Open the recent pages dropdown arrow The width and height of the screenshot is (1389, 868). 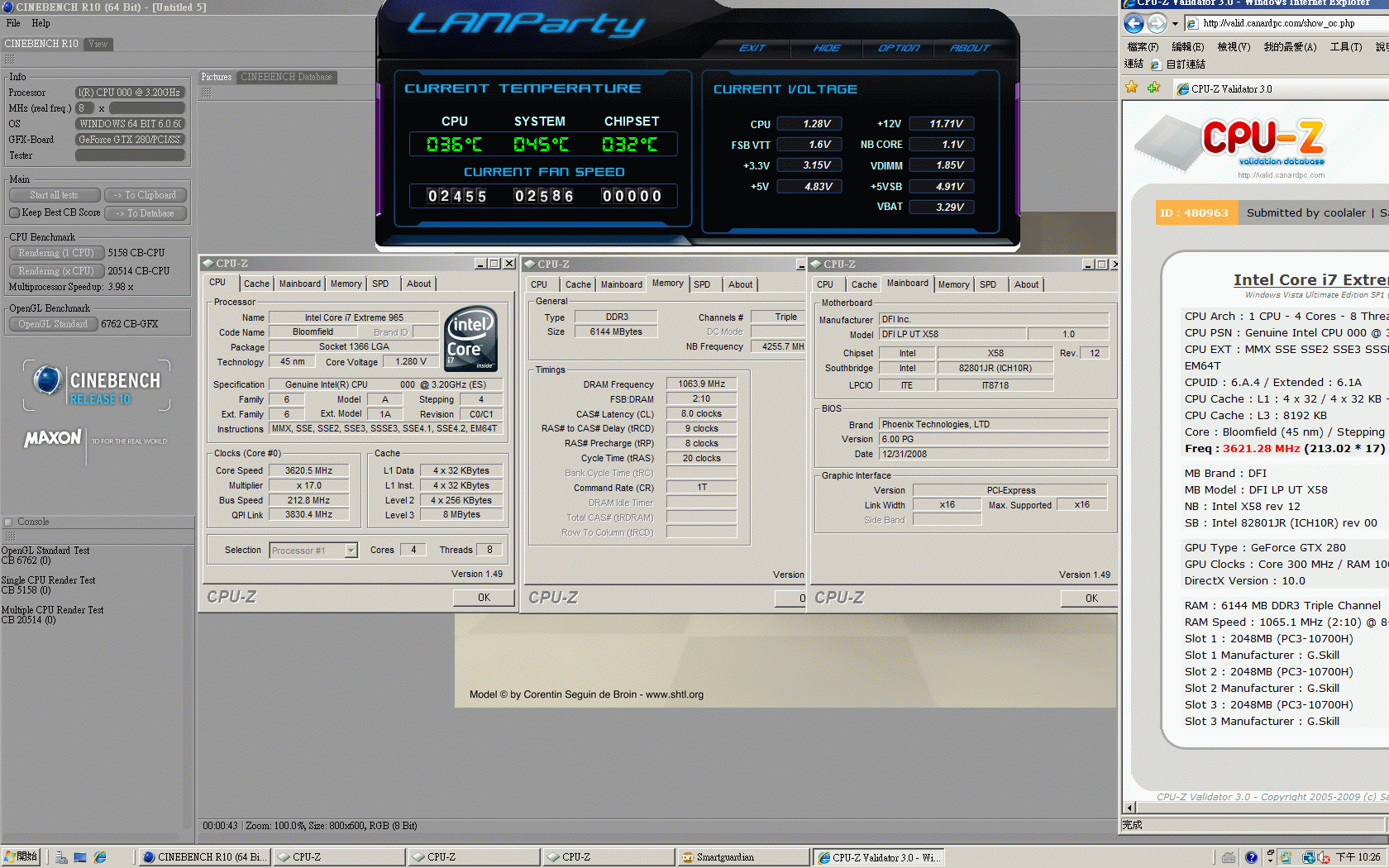tap(1175, 24)
